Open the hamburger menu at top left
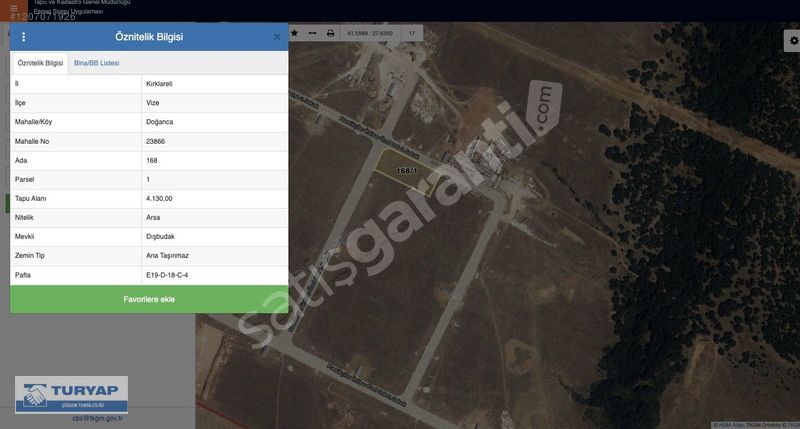 coord(14,8)
